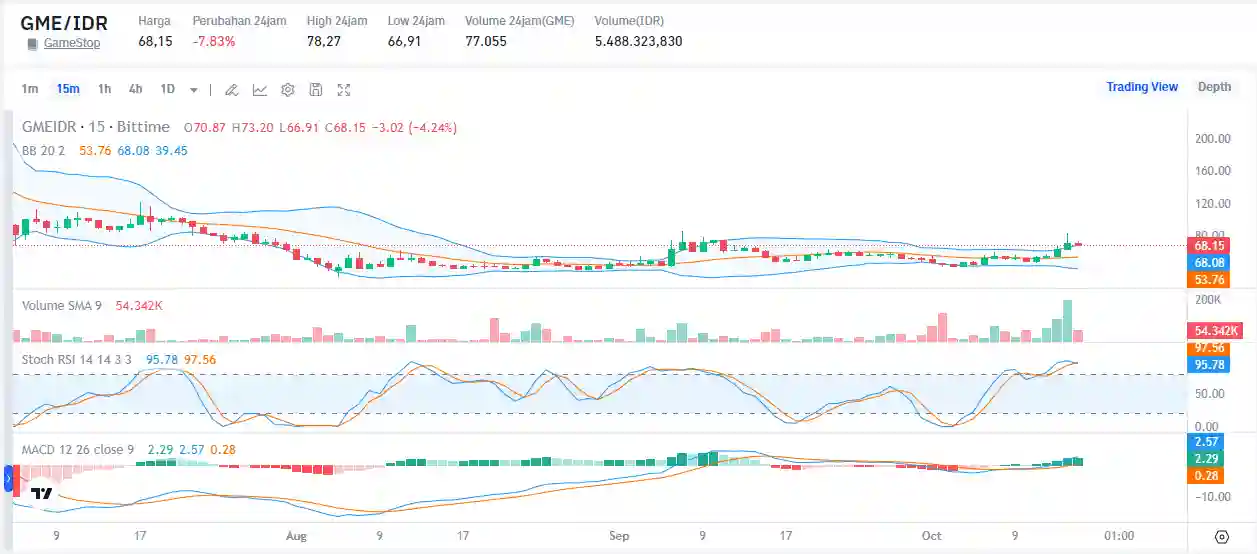Switch to Depth chart tab
This screenshot has height=554, width=1257.
(1214, 87)
